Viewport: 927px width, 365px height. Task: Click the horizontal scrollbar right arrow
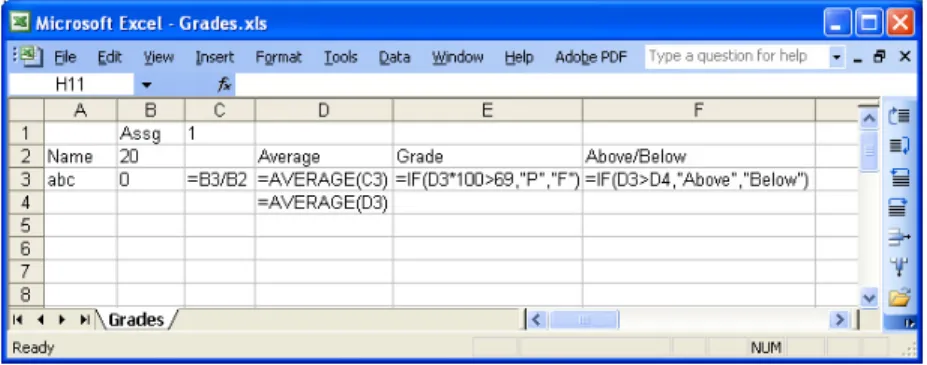pyautogui.click(x=839, y=320)
